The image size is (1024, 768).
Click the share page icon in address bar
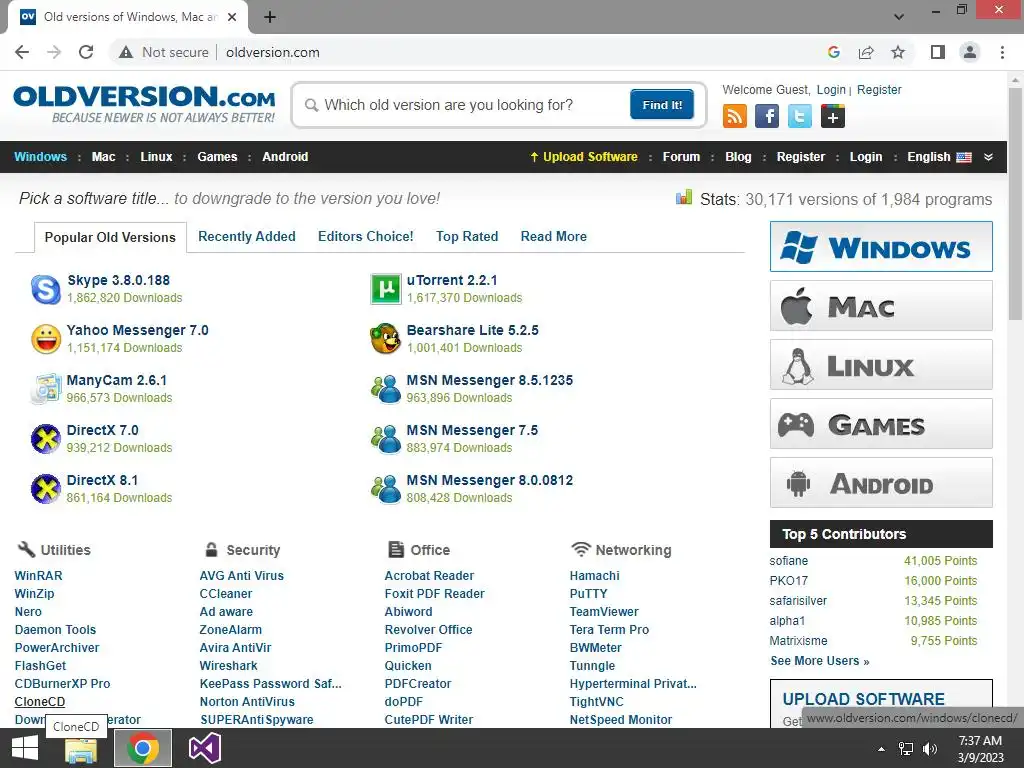pos(866,52)
